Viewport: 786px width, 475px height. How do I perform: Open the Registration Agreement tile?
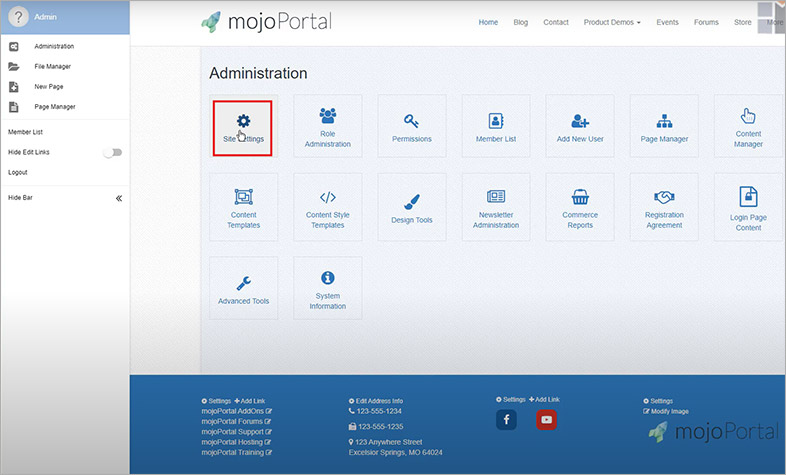click(664, 207)
